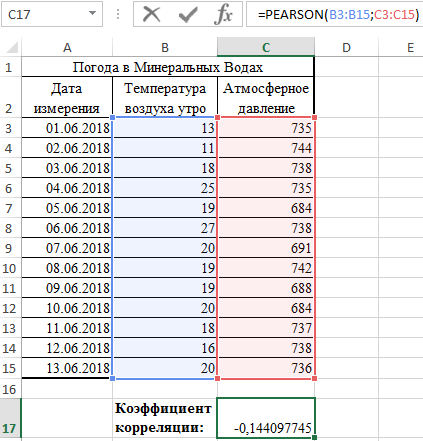Image resolution: width=423 pixels, height=441 pixels.
Task: Select the result cell showing -0,144097745
Action: (266, 418)
